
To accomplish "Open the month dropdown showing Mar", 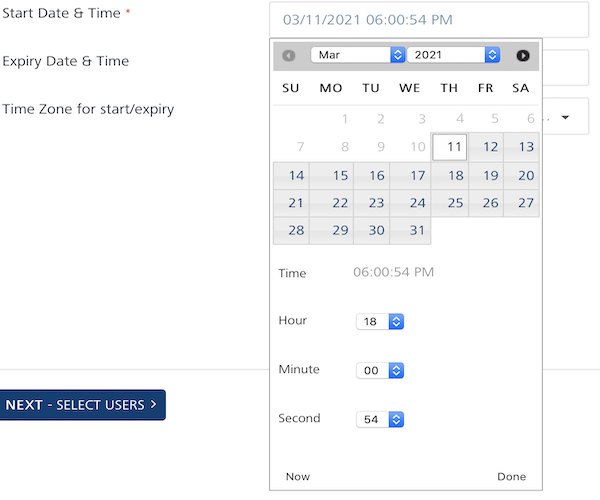I will point(357,55).
